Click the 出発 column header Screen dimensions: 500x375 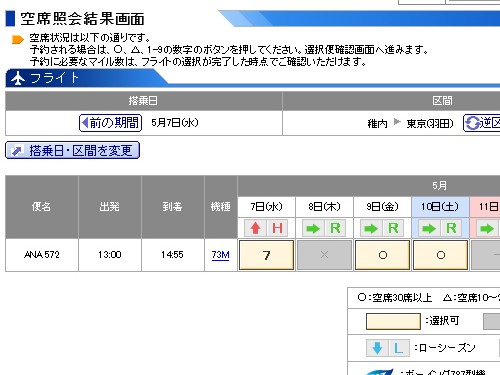point(110,207)
